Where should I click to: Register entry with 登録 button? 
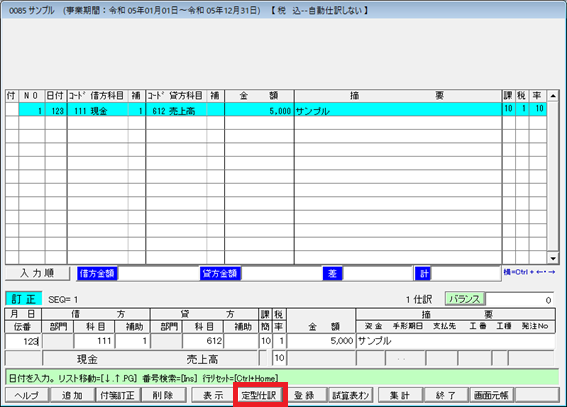click(x=305, y=395)
